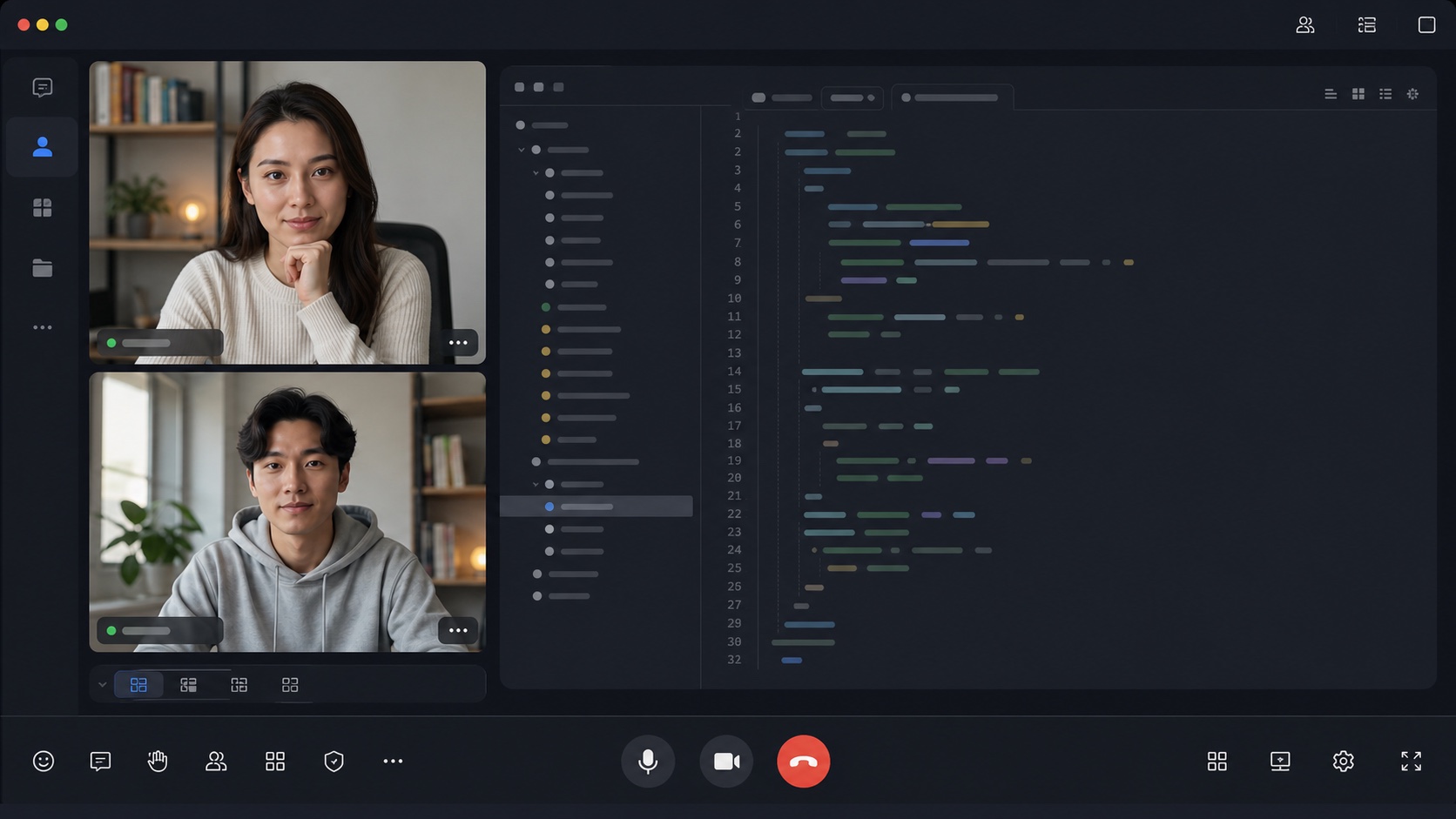Open the folder icon in left sidebar
Screen dimensions: 1456x819
coord(42,268)
